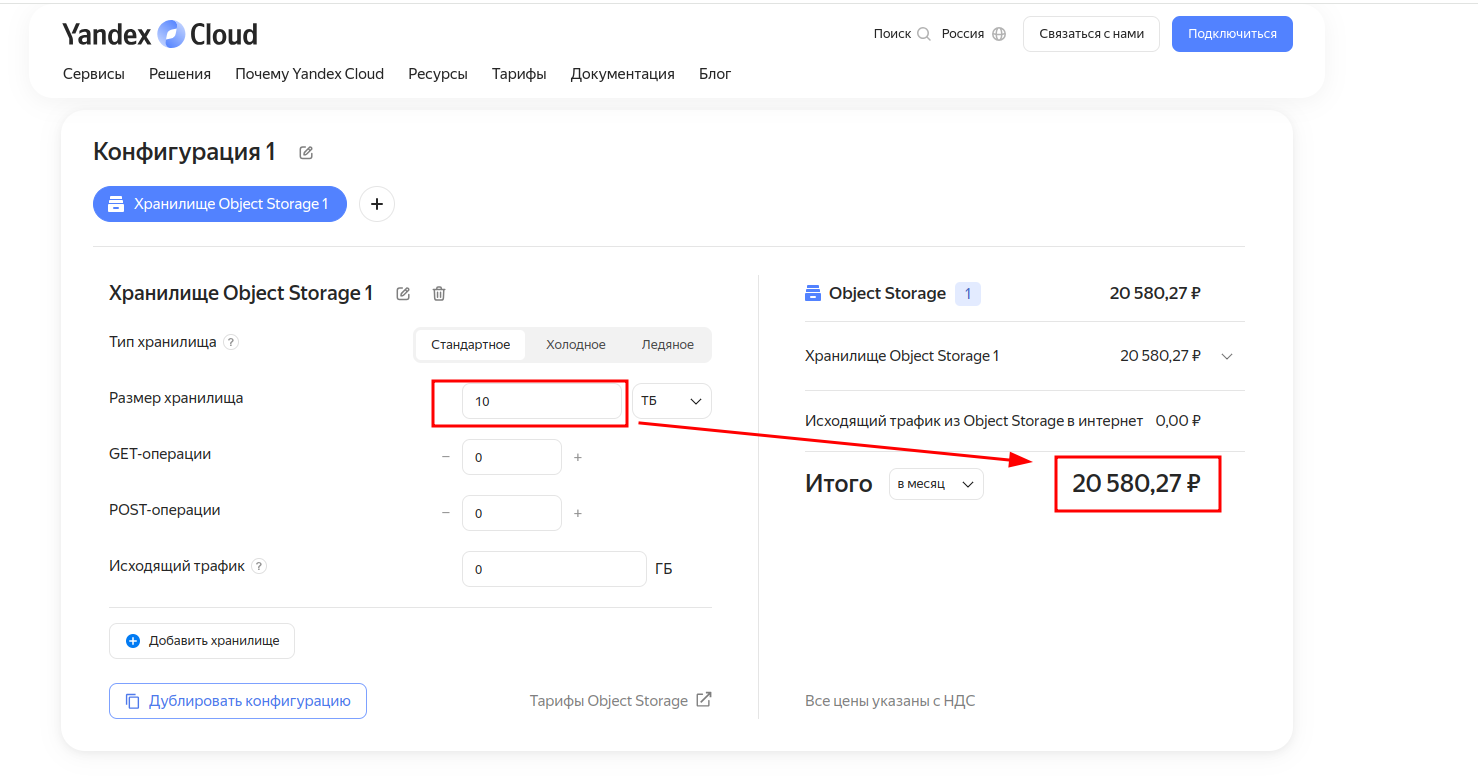Click the 'Все цены указаны с НДС' note
Viewport: 1478px width, 778px height.
coord(890,701)
